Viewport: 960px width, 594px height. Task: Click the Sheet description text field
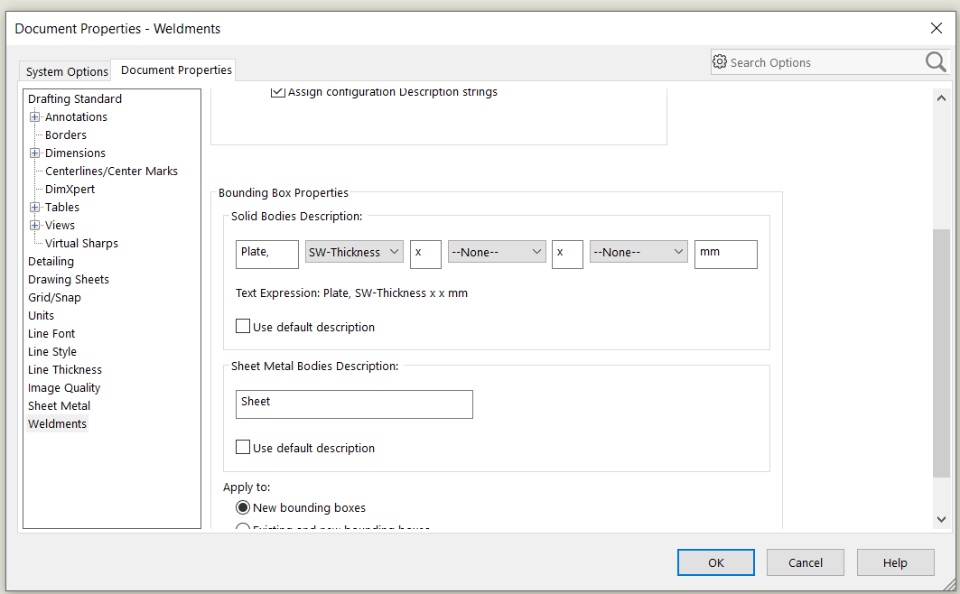[354, 404]
